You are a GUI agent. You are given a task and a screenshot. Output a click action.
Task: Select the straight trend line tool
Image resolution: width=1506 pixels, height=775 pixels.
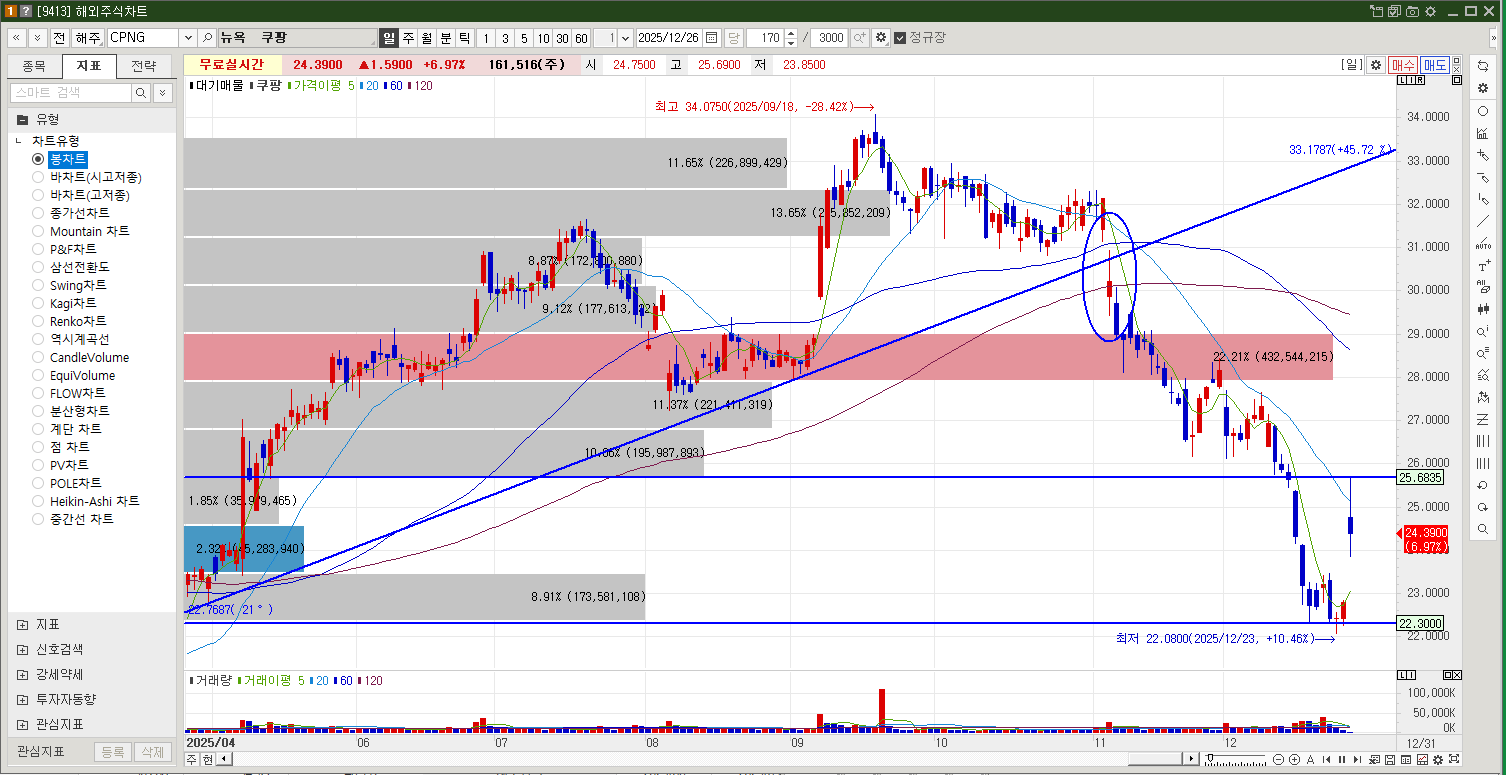pyautogui.click(x=1483, y=221)
